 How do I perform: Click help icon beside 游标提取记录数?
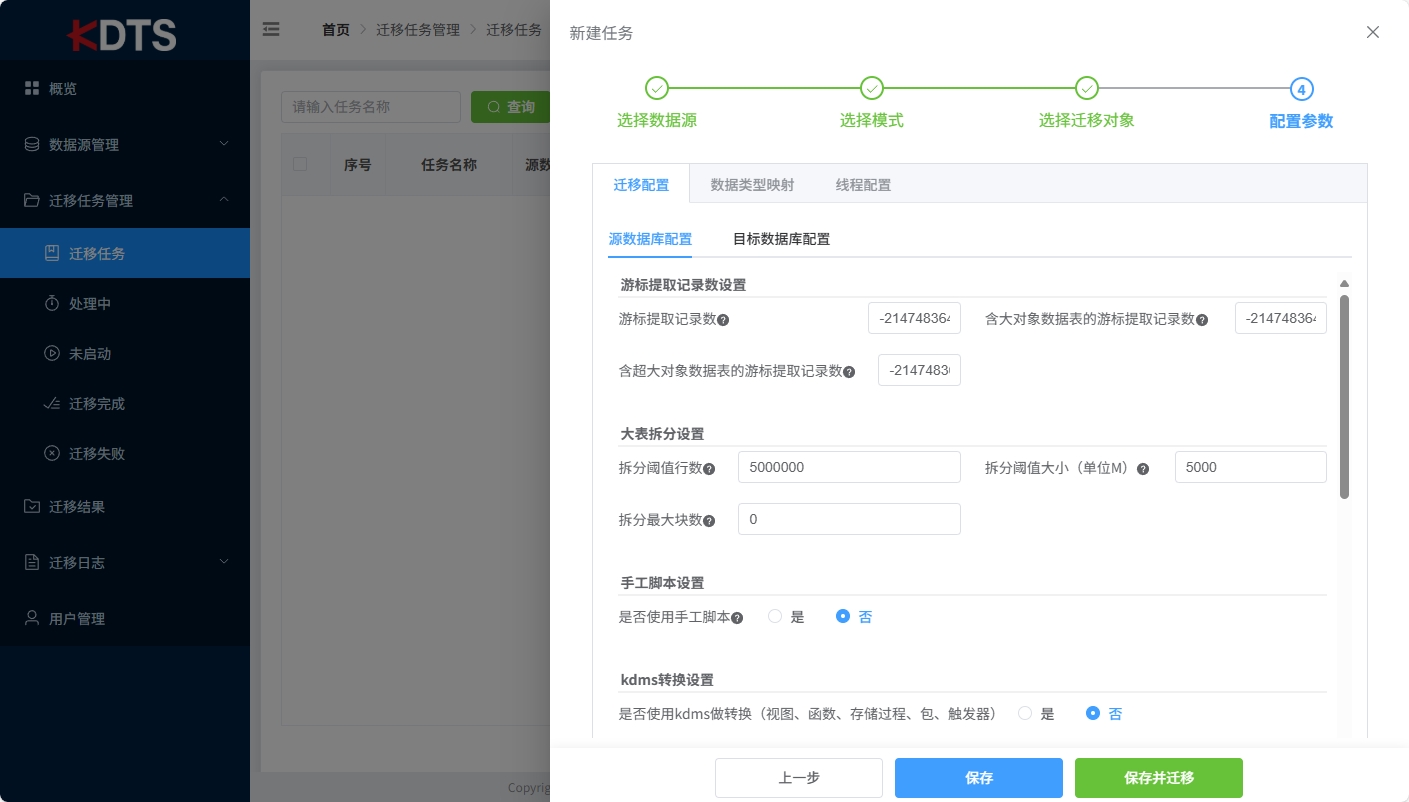tap(723, 320)
